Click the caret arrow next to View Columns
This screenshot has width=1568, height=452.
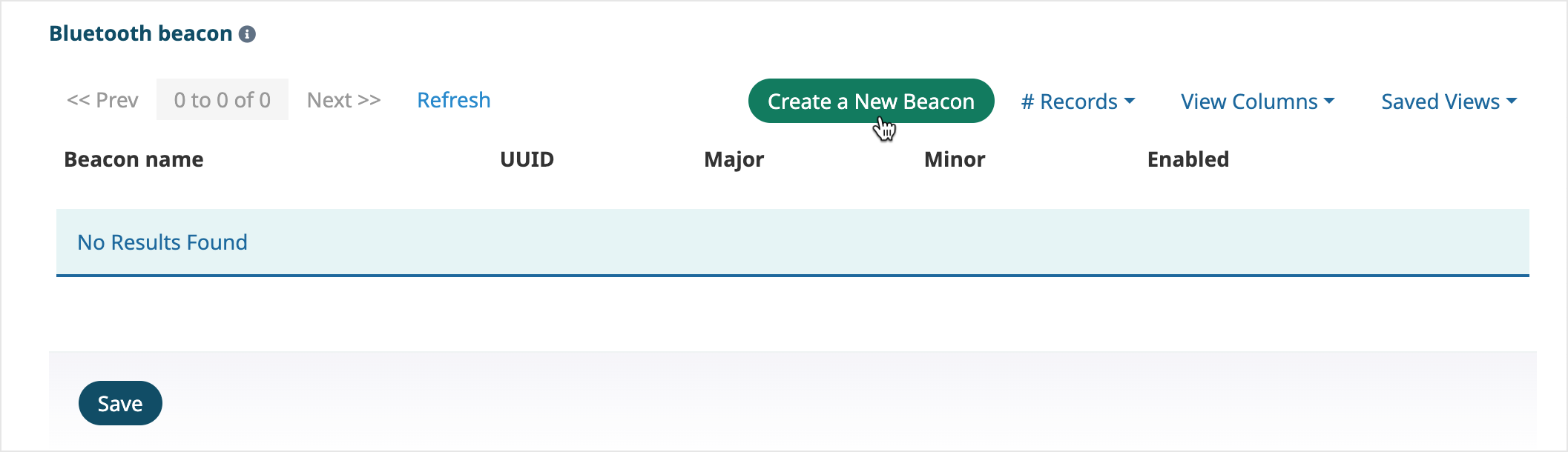pos(1328,101)
